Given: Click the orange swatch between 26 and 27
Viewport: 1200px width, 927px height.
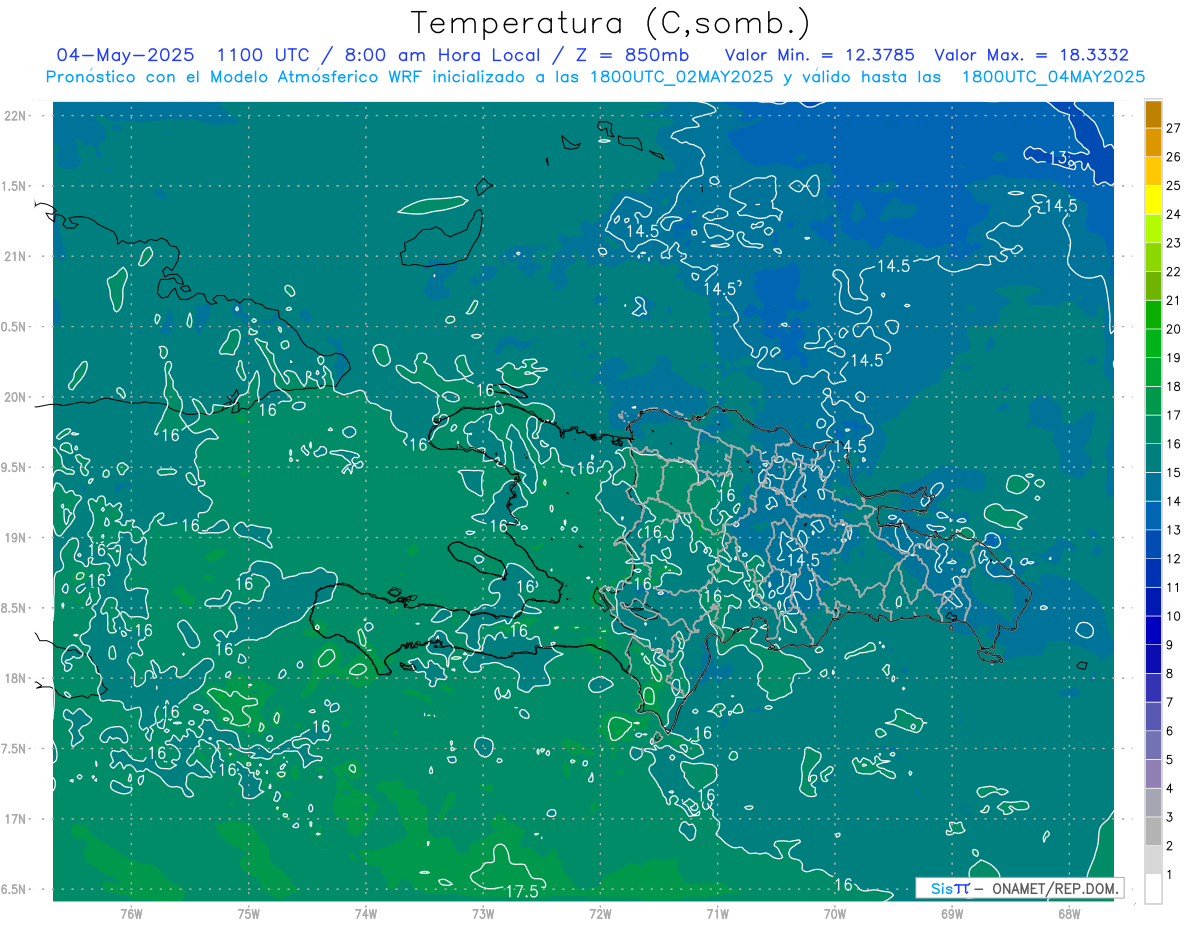Looking at the screenshot, I should (1153, 142).
